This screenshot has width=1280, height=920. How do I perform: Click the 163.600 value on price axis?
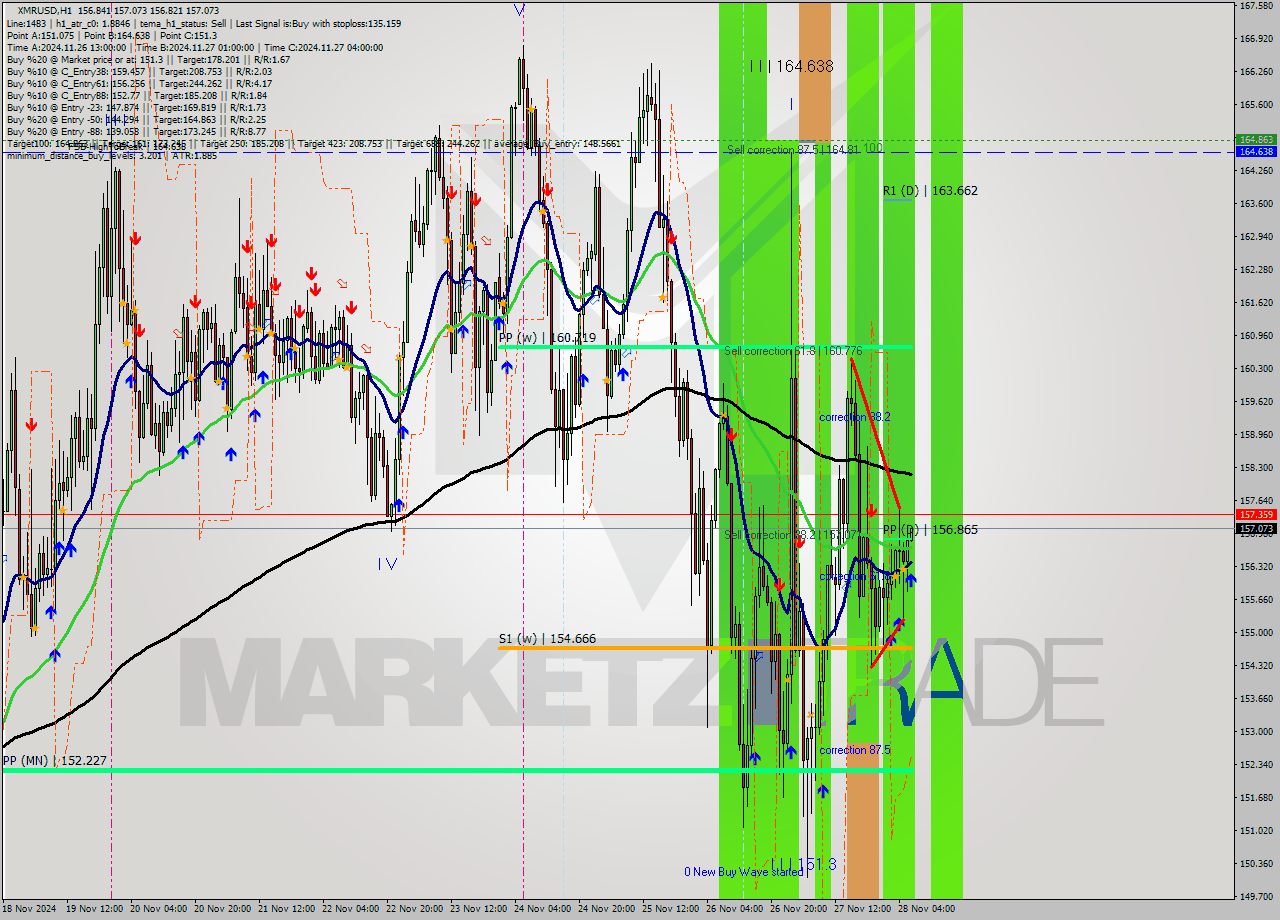[1255, 204]
